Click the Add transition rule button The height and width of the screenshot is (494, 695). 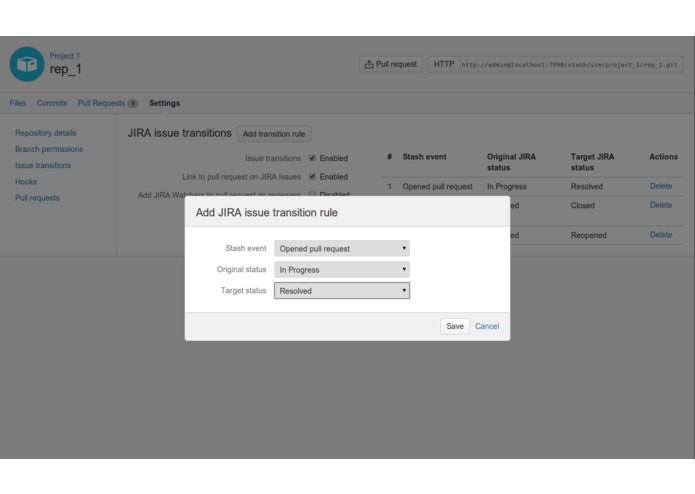[x=274, y=134]
